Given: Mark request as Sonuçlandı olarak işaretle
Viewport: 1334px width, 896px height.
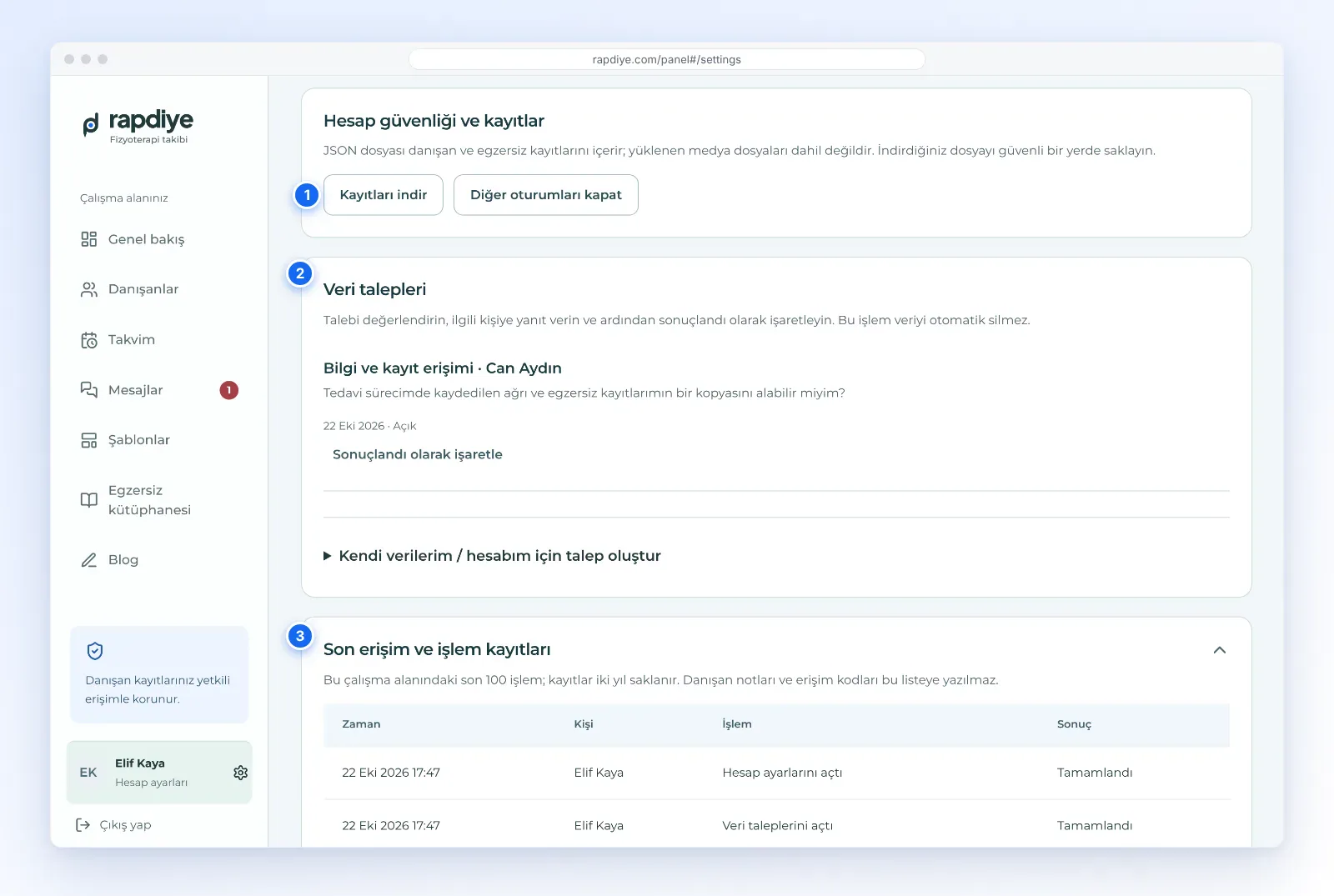Looking at the screenshot, I should click(x=418, y=454).
